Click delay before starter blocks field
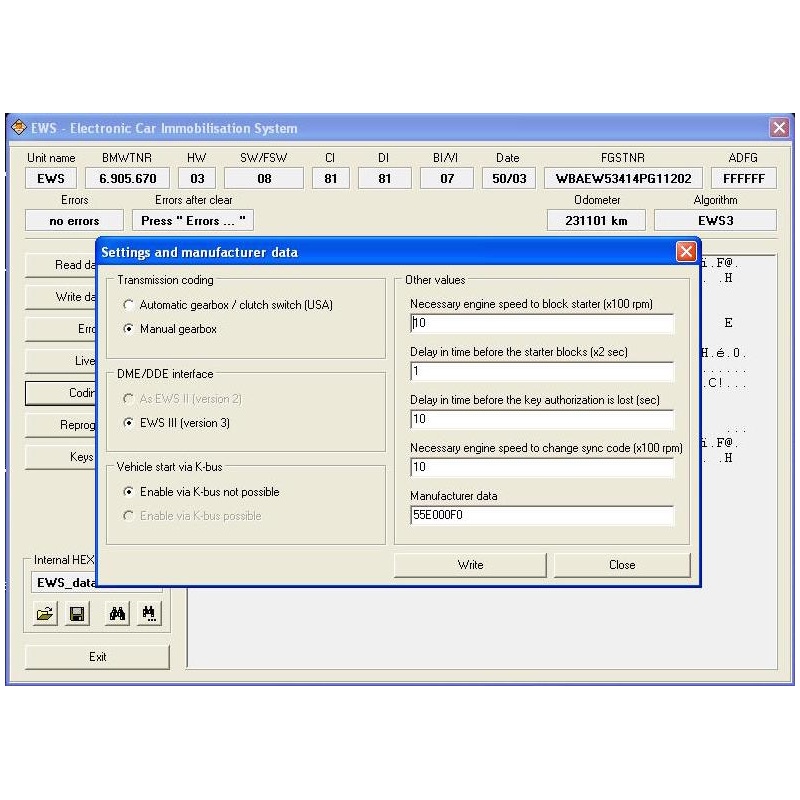800x800 pixels. [542, 371]
